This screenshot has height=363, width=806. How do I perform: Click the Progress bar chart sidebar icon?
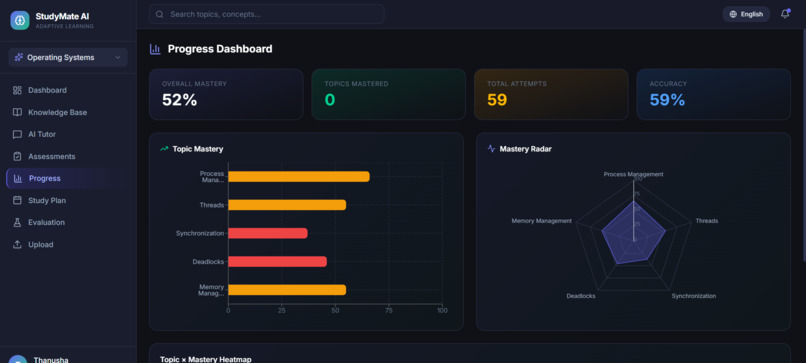point(18,178)
